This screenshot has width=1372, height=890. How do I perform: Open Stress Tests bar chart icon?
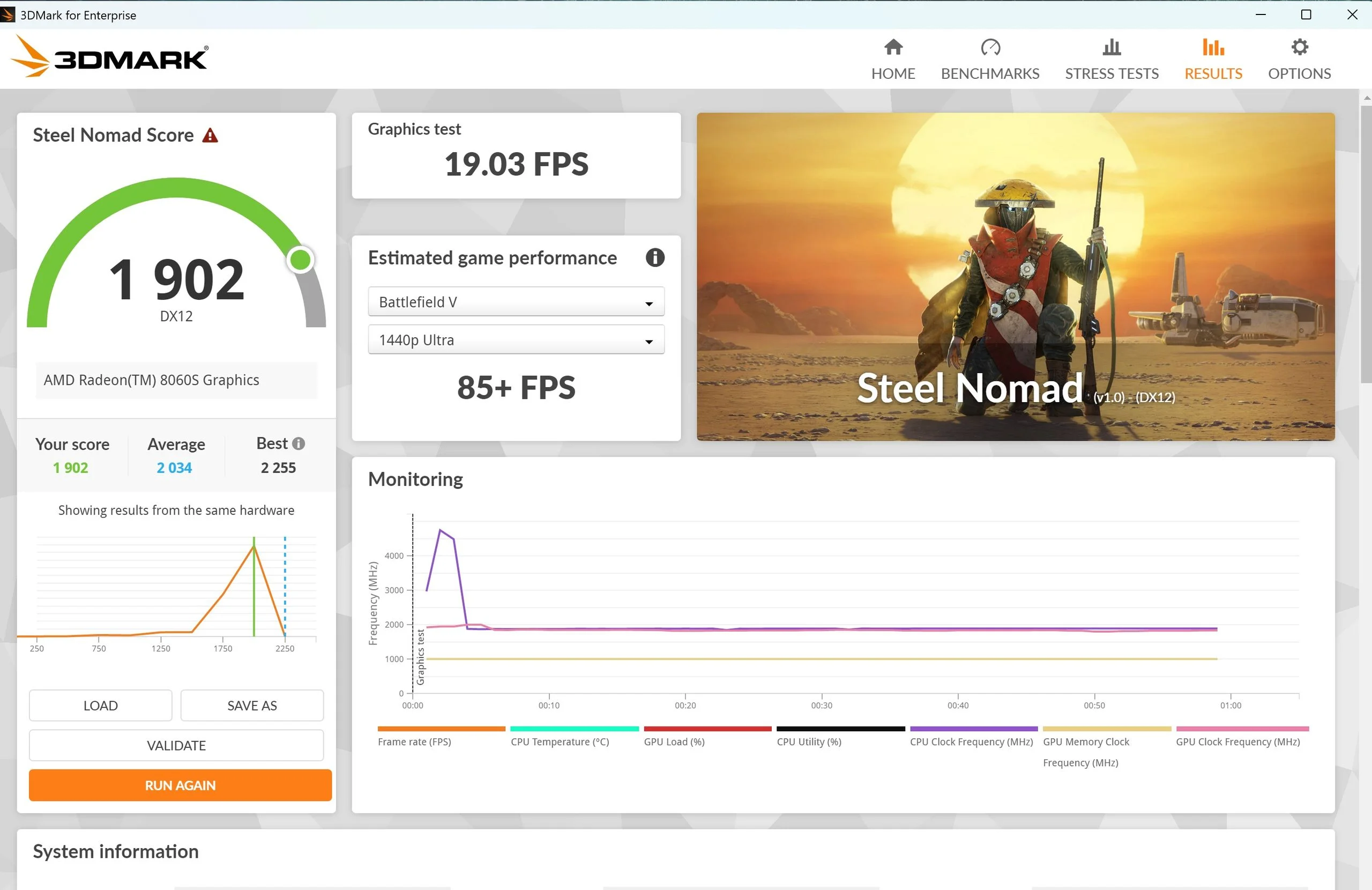[1111, 47]
